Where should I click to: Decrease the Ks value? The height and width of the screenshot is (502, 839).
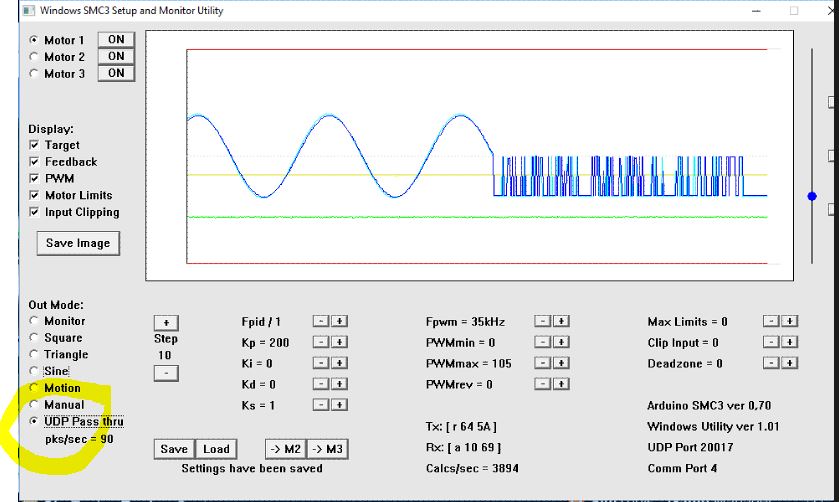tap(321, 405)
